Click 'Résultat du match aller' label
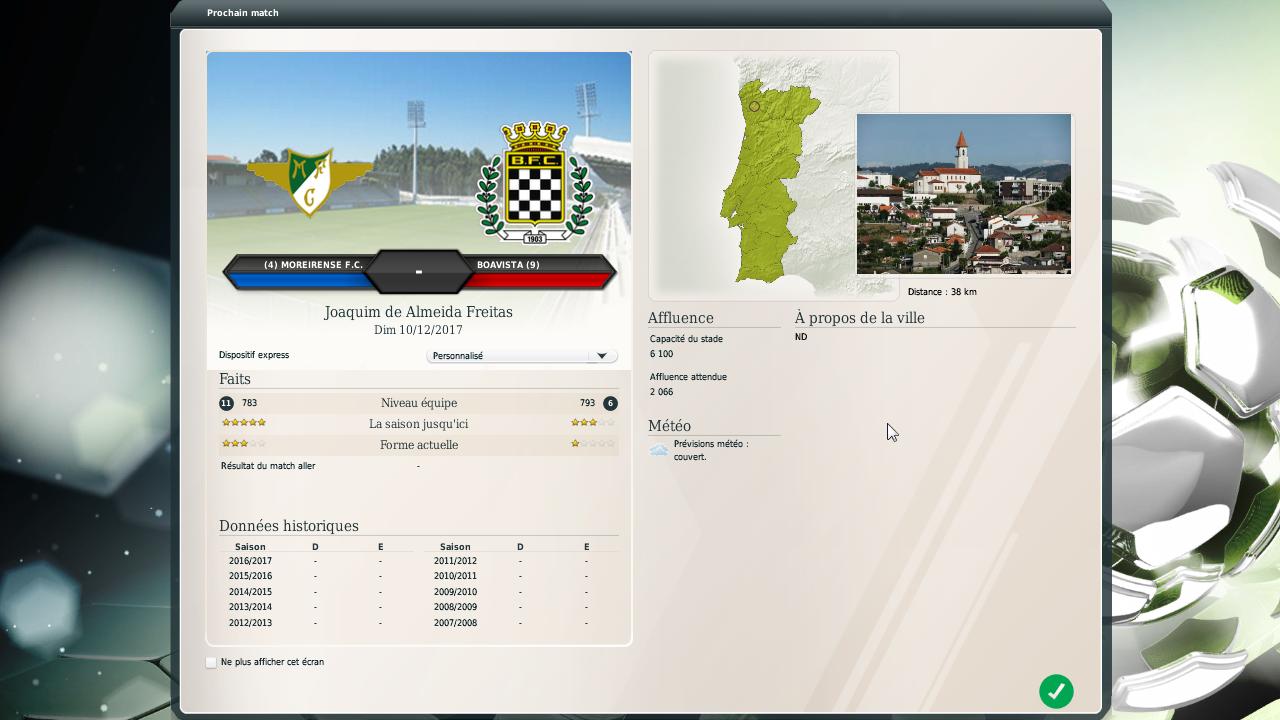1280x720 pixels. pyautogui.click(x=268, y=466)
